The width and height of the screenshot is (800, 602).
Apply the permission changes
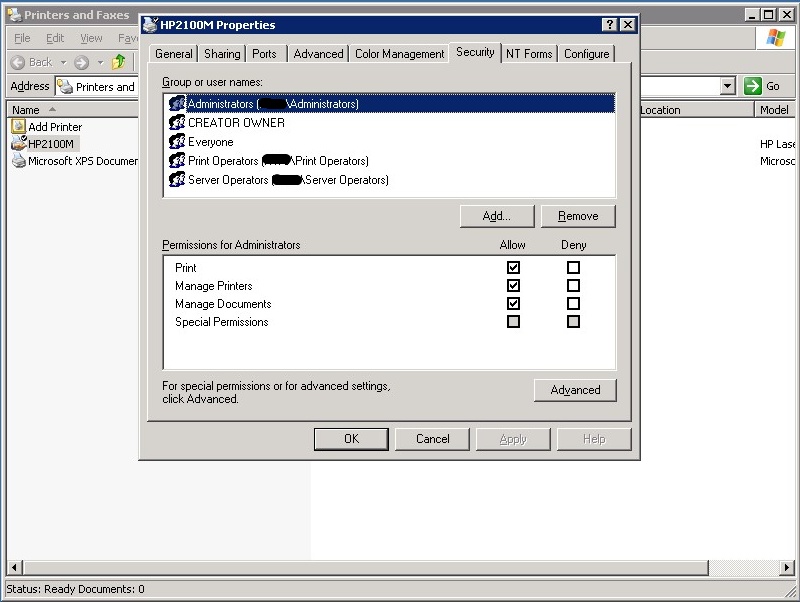click(x=513, y=438)
